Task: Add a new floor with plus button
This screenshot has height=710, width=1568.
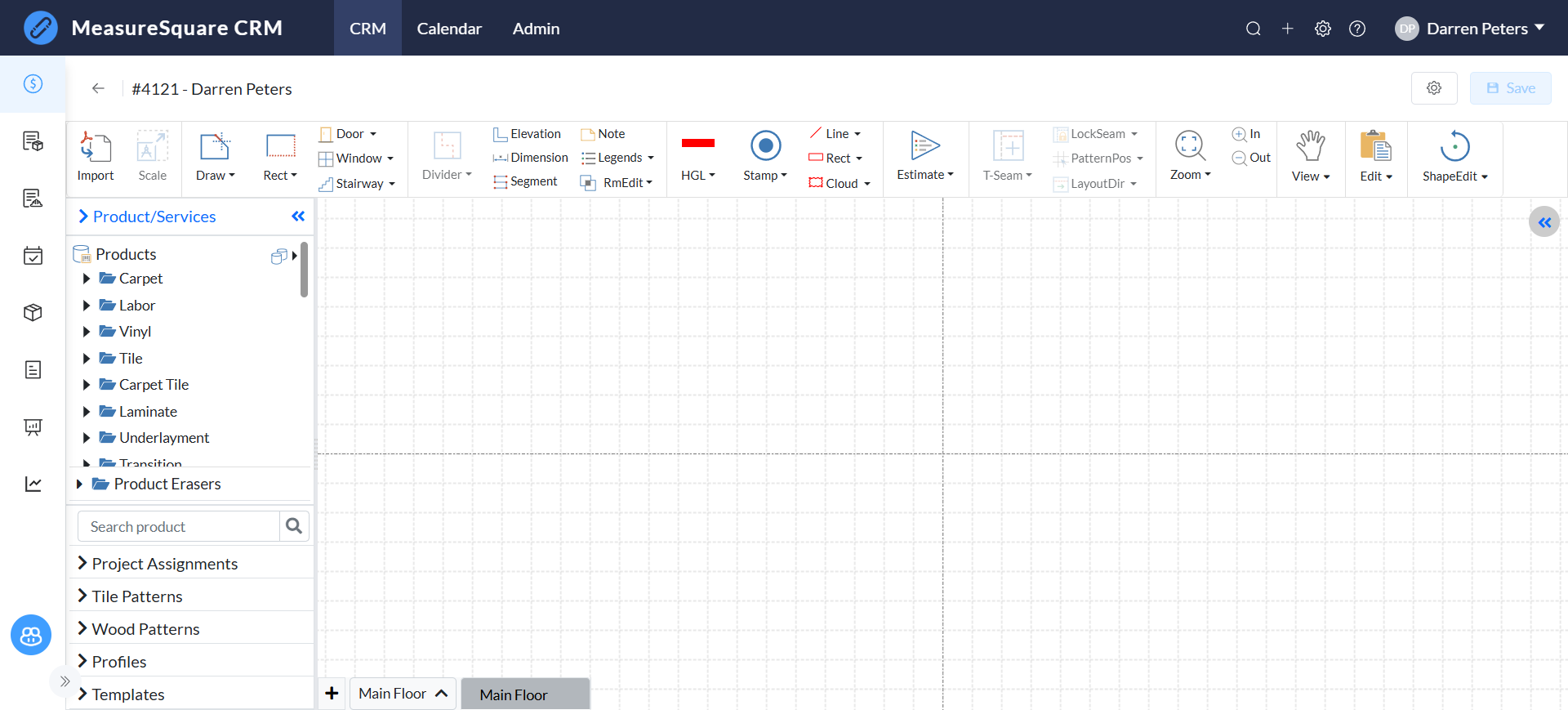Action: click(x=332, y=694)
